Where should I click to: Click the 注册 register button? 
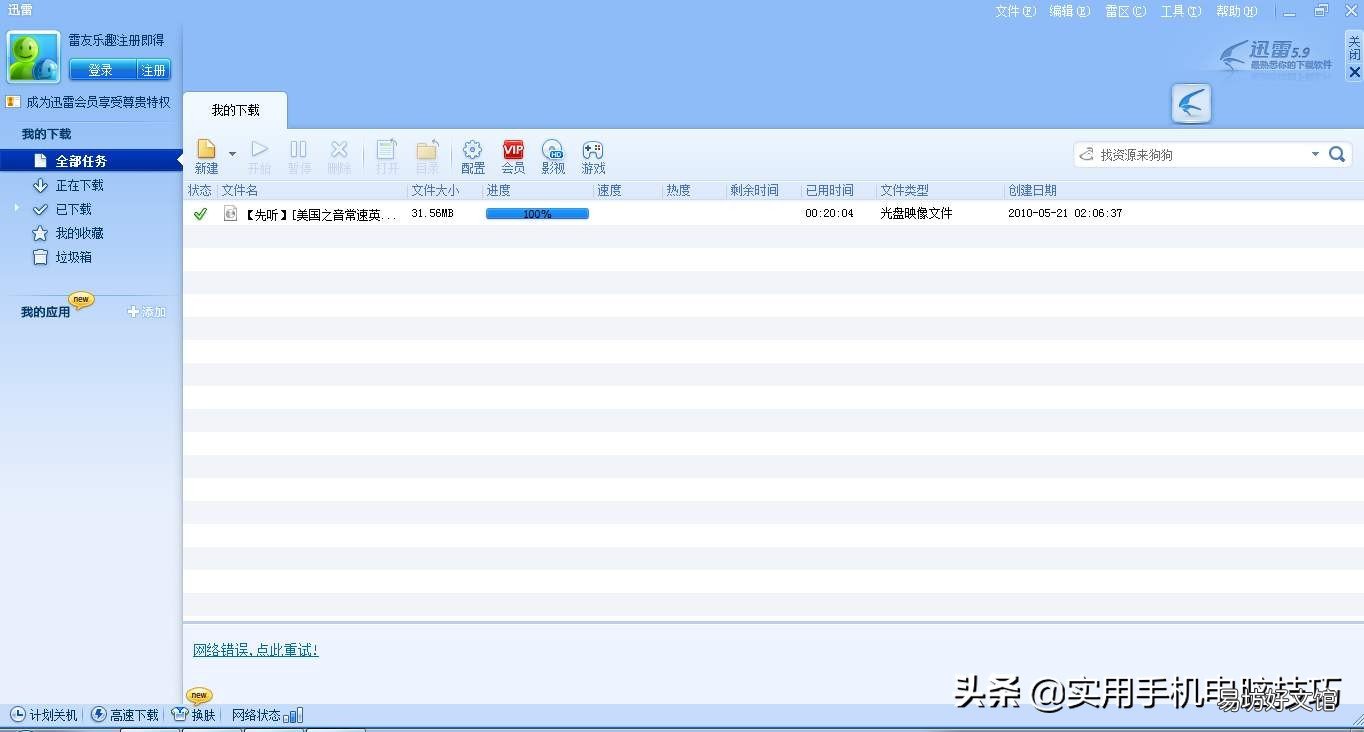tap(154, 70)
